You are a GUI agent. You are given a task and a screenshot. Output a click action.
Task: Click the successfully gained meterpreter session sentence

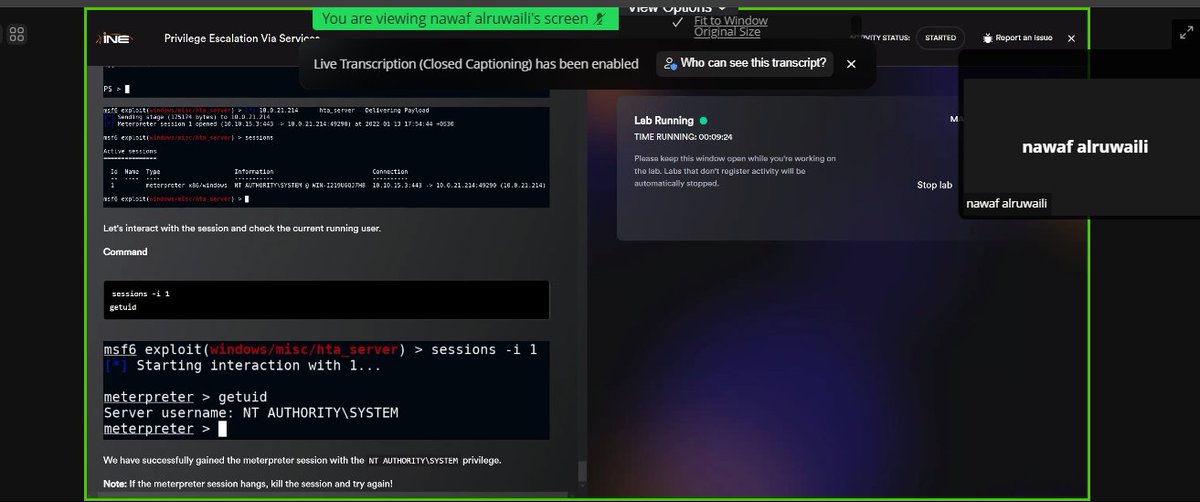(302, 460)
